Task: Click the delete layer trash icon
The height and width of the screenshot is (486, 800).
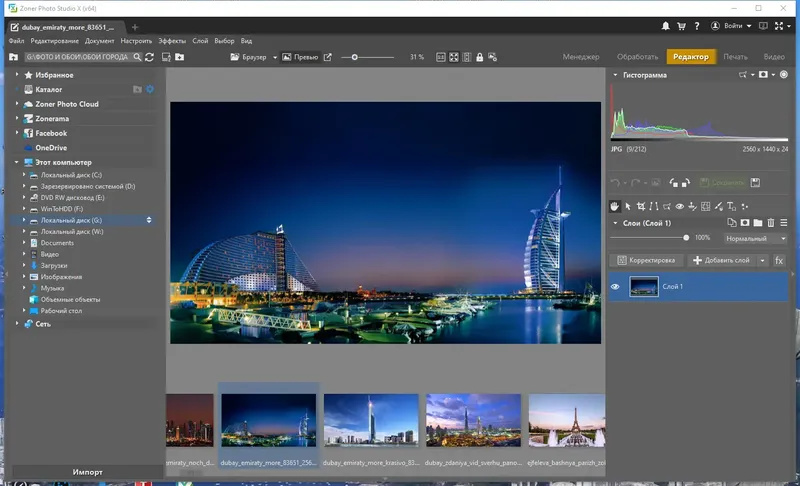Action: point(772,222)
